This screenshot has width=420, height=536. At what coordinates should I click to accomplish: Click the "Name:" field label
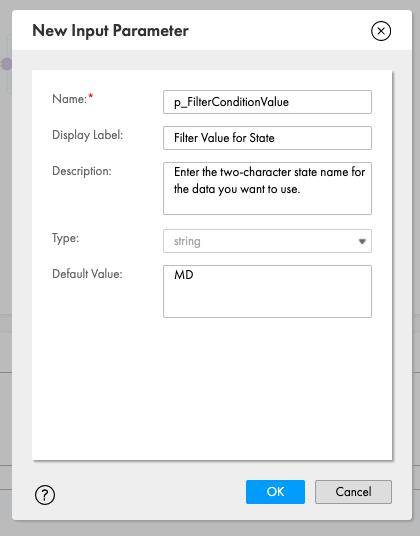[x=69, y=99]
